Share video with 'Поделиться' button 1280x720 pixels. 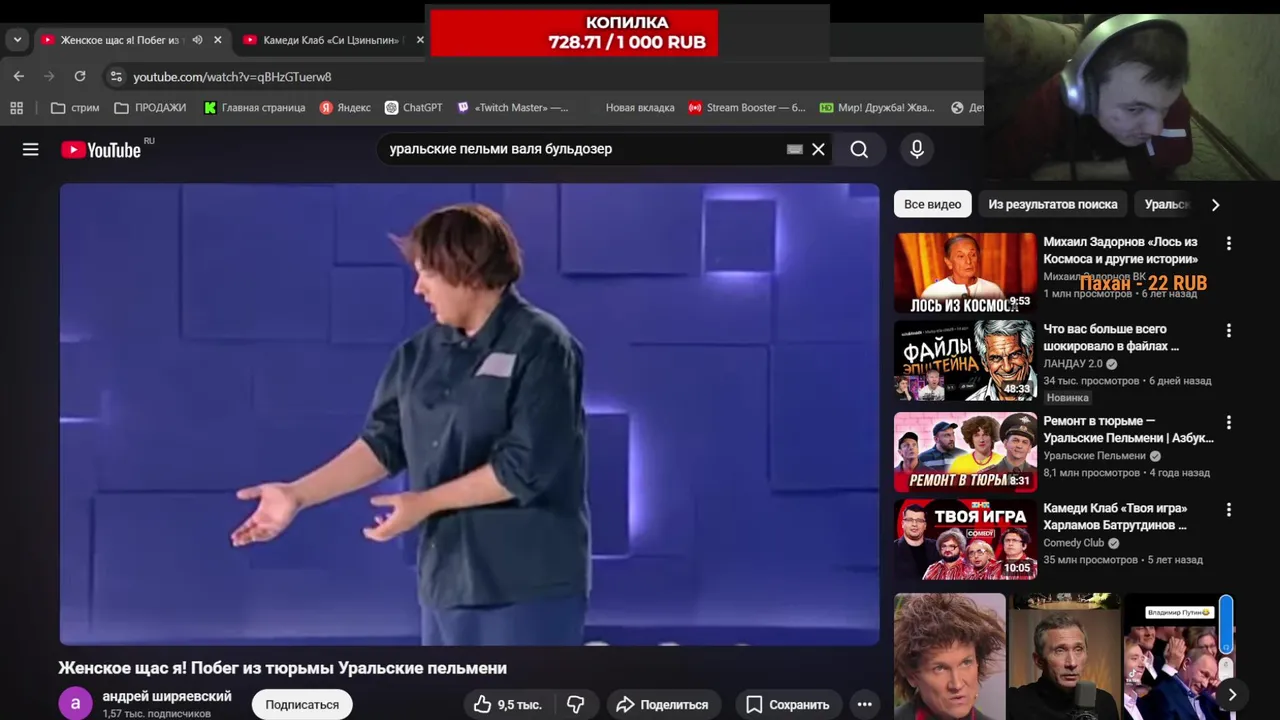pos(662,704)
